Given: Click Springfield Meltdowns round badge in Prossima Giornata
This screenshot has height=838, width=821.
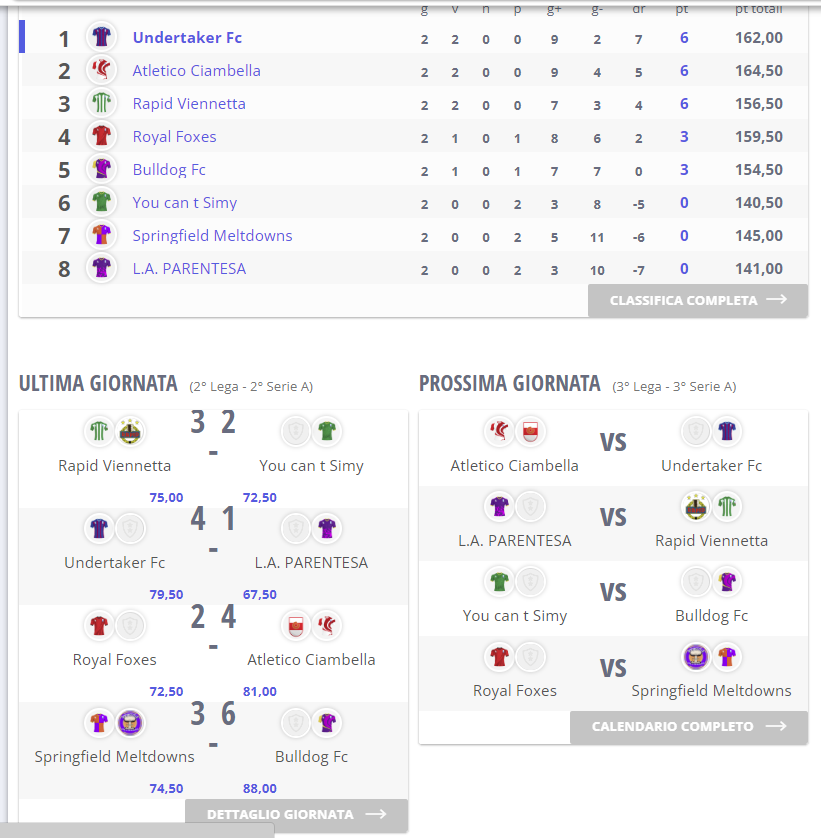Looking at the screenshot, I should pos(696,657).
